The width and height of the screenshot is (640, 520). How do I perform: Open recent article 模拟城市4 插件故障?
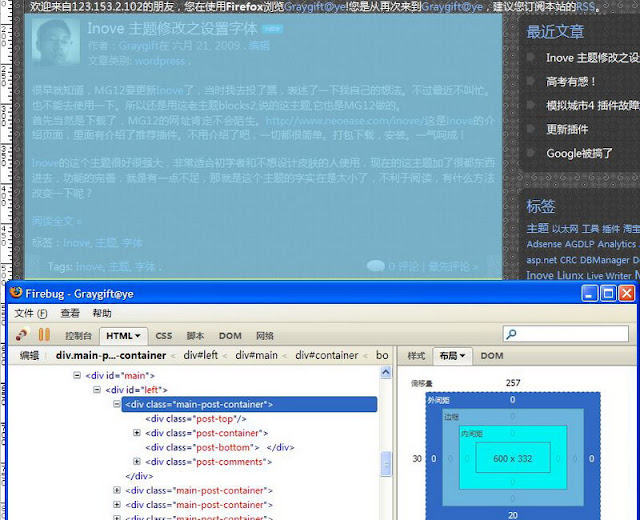[x=593, y=105]
